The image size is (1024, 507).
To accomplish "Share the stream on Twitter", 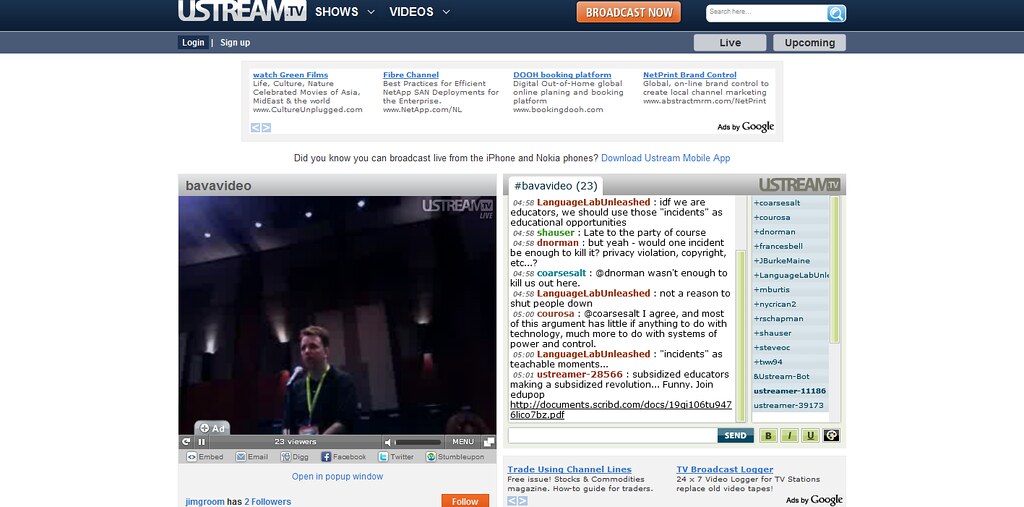I will (396, 457).
